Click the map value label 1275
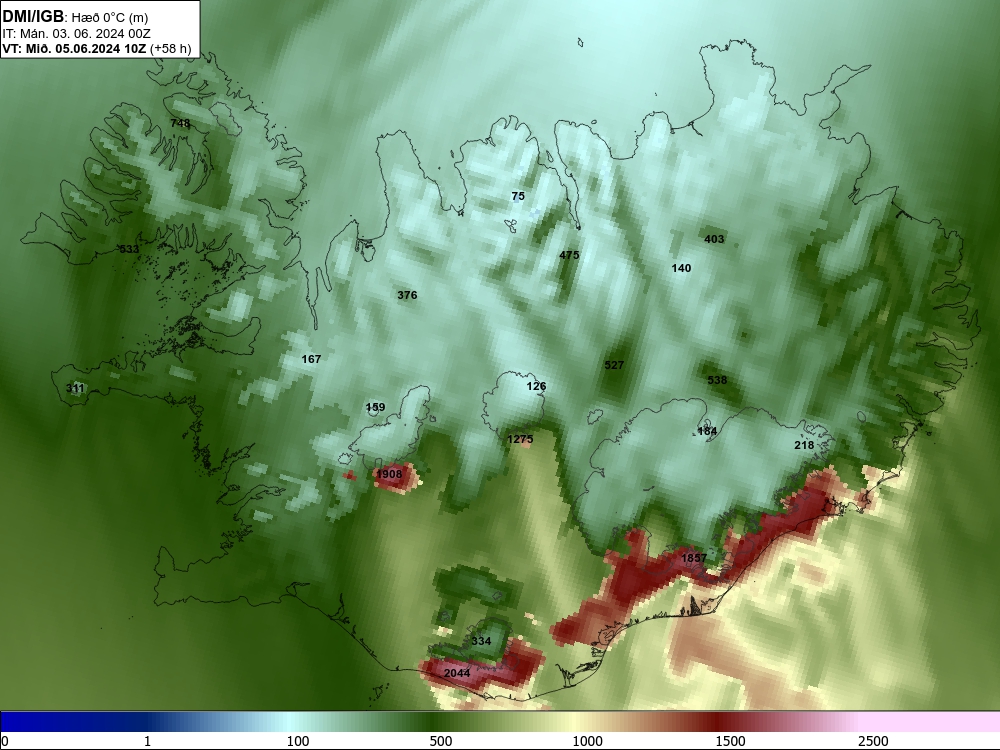The width and height of the screenshot is (1000, 750). pyautogui.click(x=520, y=439)
